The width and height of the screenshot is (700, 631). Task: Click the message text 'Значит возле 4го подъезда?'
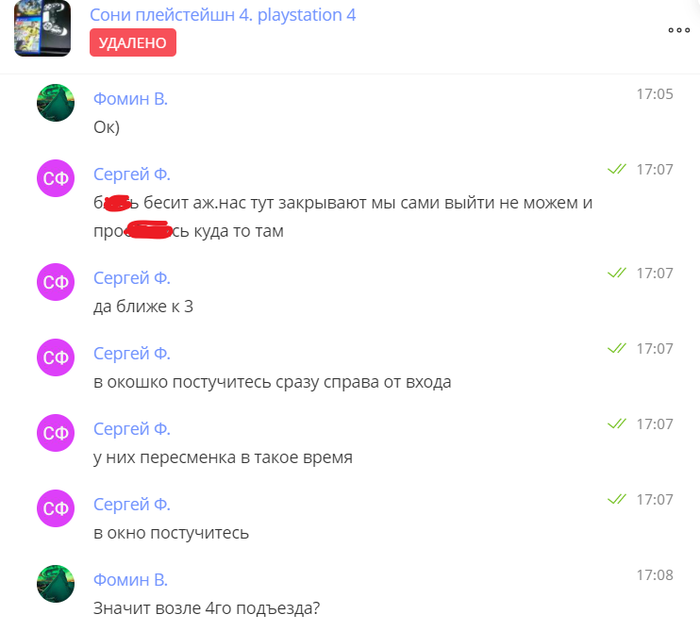click(207, 609)
